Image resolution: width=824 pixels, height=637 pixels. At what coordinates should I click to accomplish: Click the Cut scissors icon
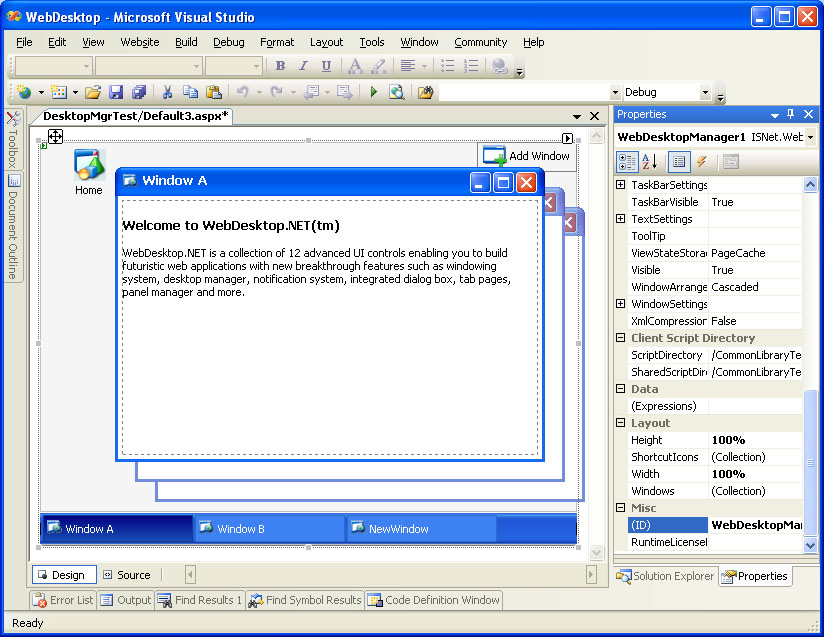coord(167,92)
